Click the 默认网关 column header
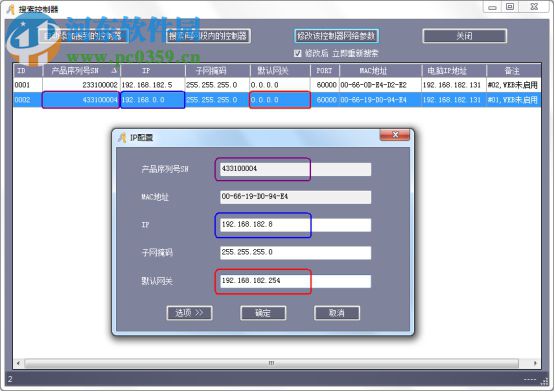Screen dimensions: 555x392 pyautogui.click(x=280, y=71)
